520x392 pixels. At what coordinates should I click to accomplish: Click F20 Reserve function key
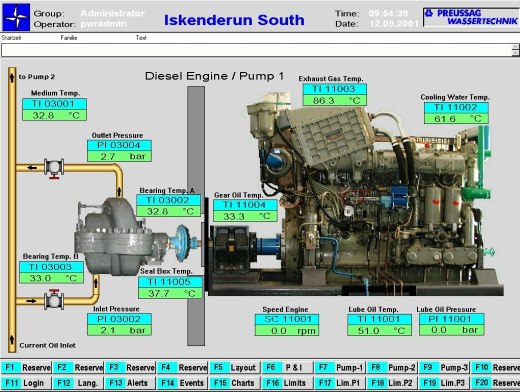point(496,383)
